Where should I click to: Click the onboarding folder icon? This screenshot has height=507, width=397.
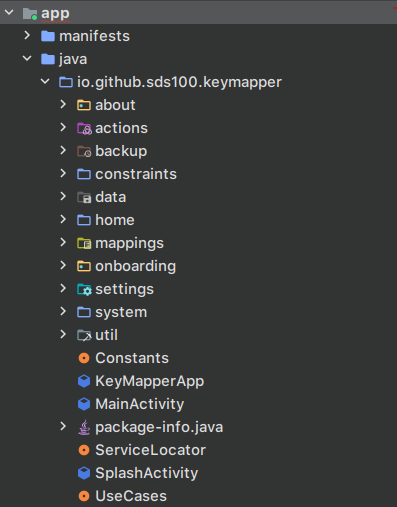pos(84,266)
